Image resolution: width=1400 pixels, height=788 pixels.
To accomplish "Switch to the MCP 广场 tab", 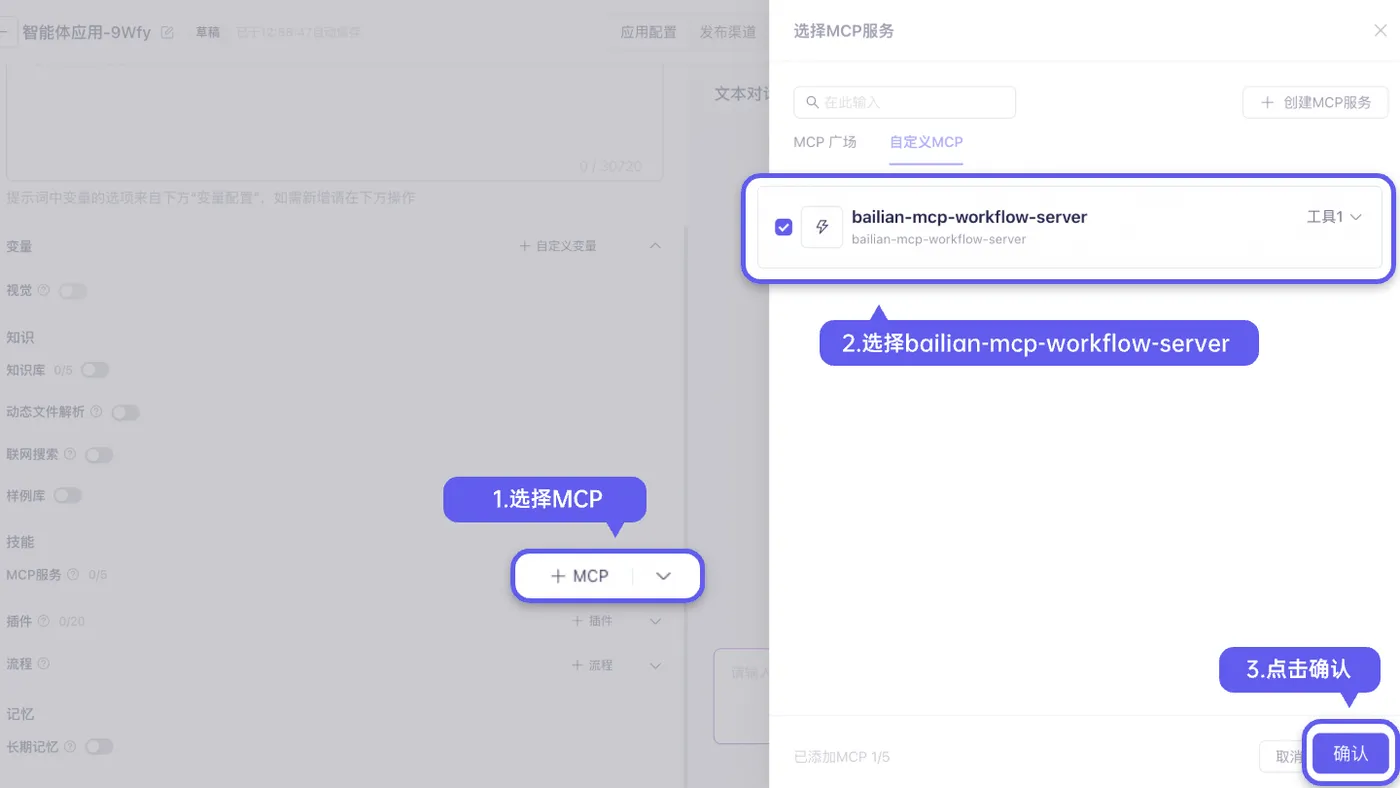I will tap(825, 142).
